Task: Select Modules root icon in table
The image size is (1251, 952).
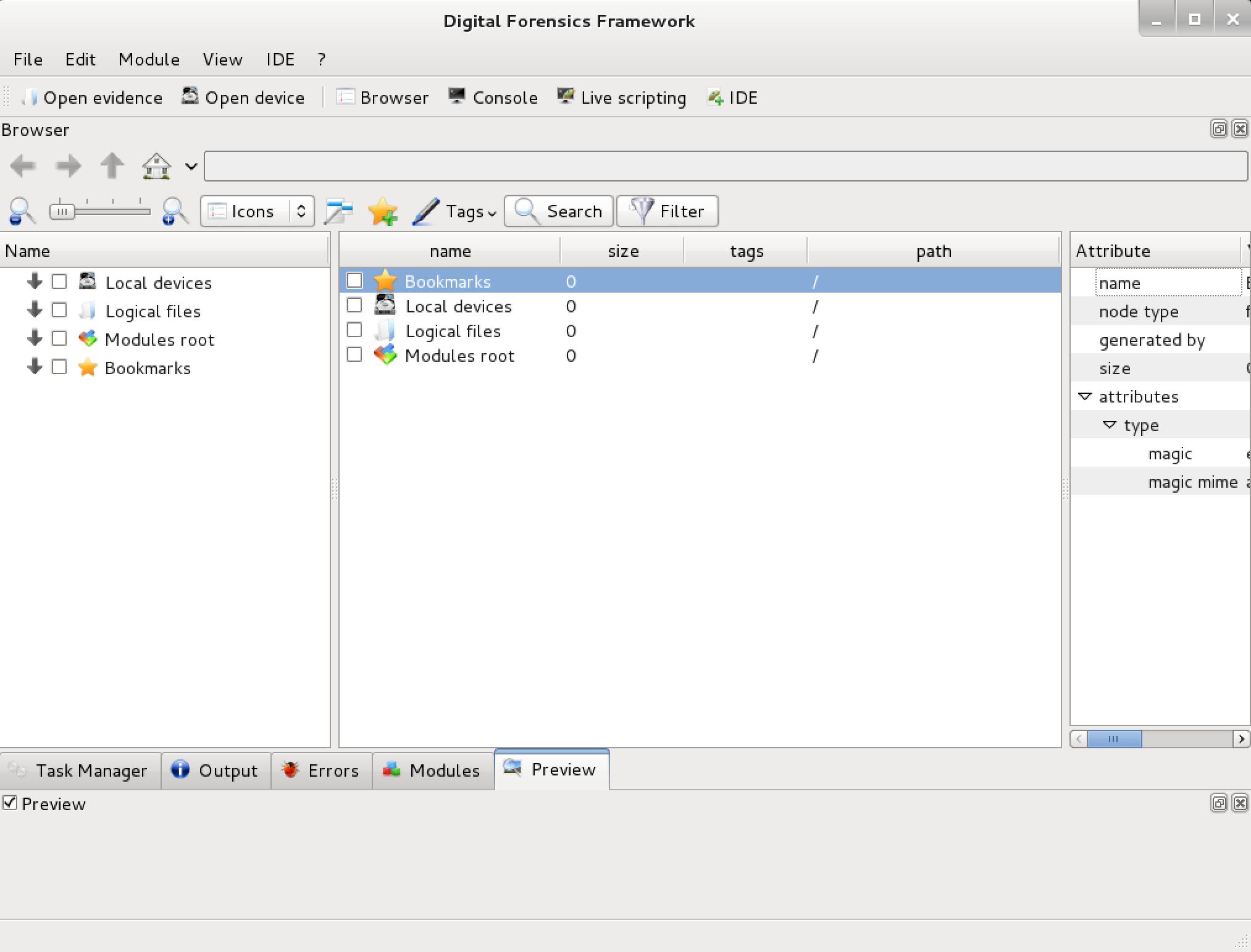Action: pos(385,355)
